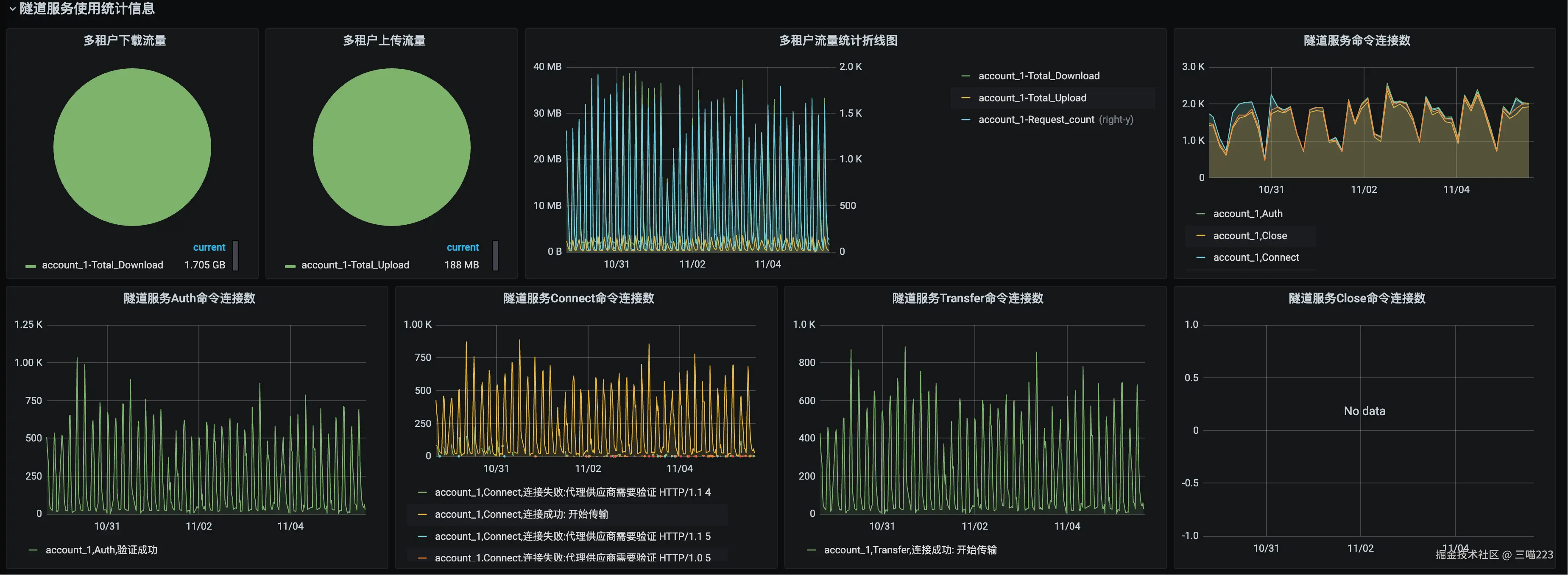Sort by the current column in the upload pie legend
Viewport: 1568px width, 575px height.
[463, 248]
